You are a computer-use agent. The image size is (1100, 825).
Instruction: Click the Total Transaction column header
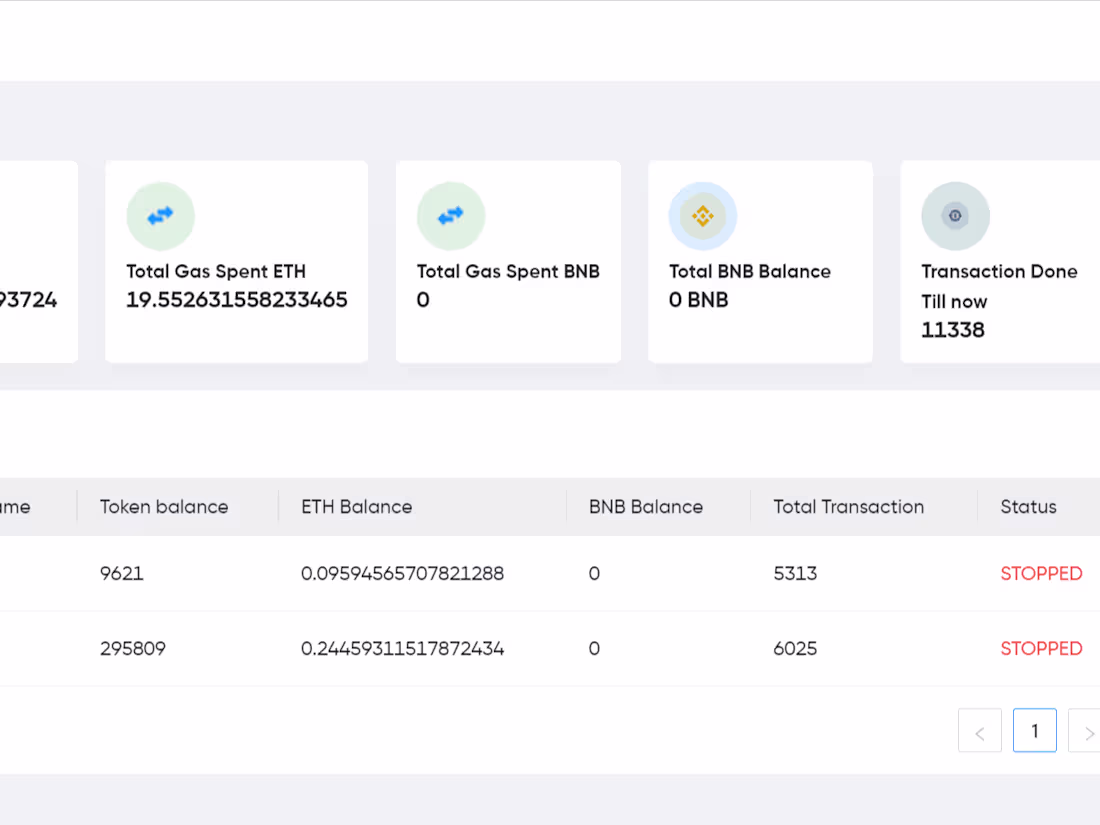(x=848, y=507)
